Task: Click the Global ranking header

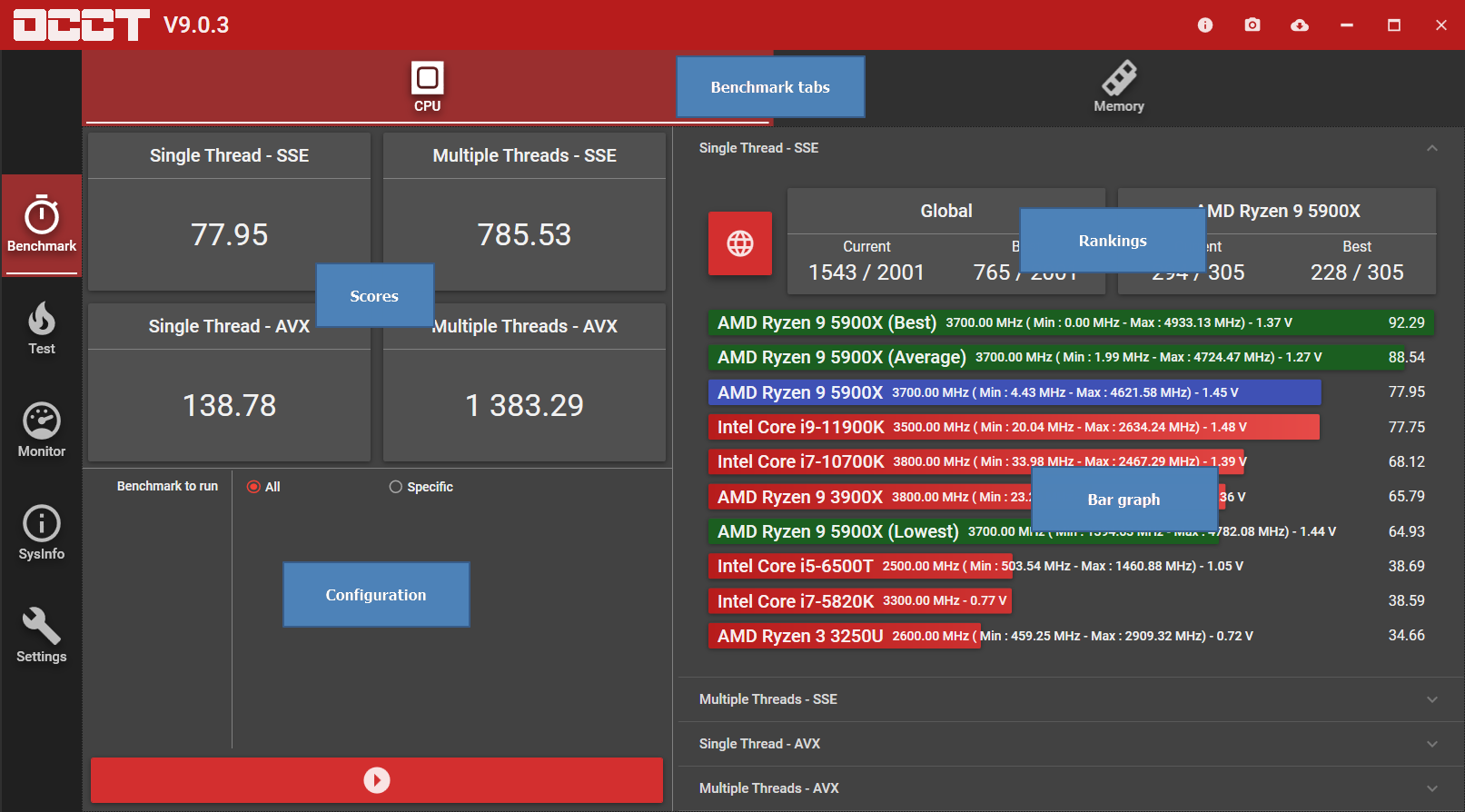Action: coord(946,211)
